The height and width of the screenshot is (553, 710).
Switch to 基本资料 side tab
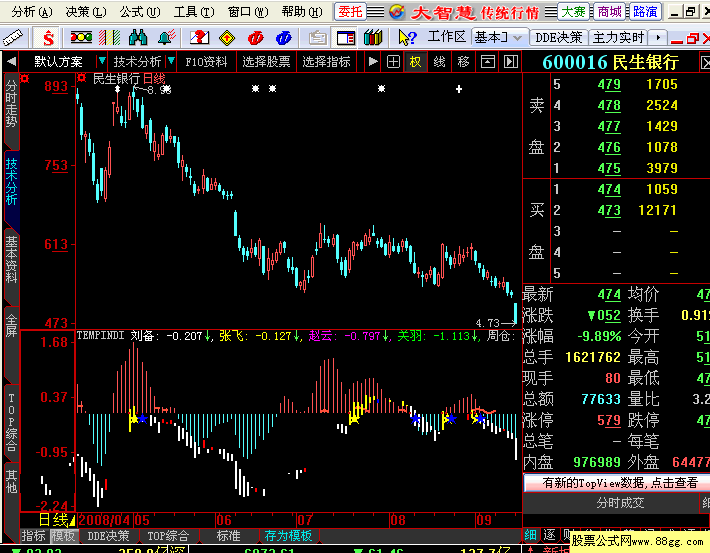click(x=11, y=260)
